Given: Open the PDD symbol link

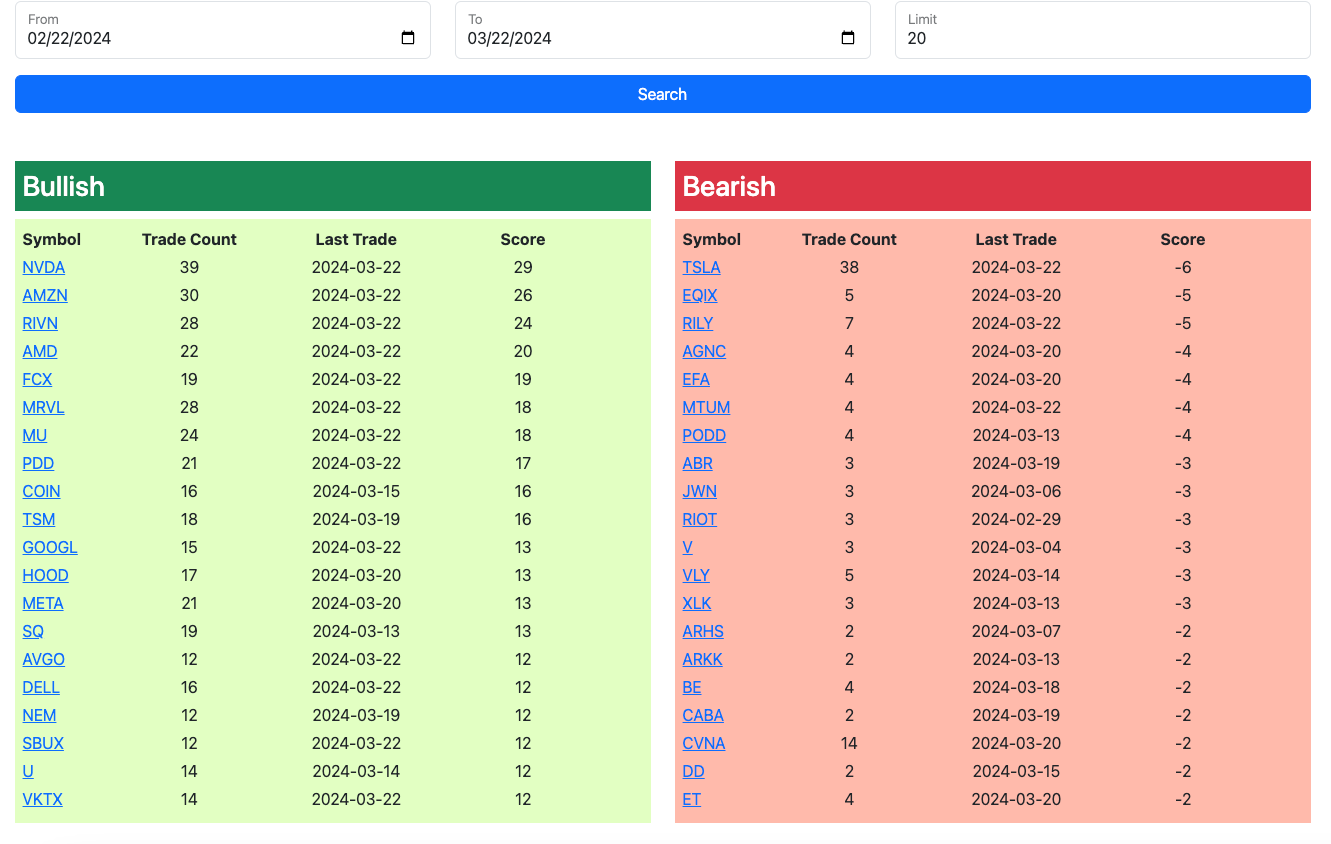Looking at the screenshot, I should (38, 463).
